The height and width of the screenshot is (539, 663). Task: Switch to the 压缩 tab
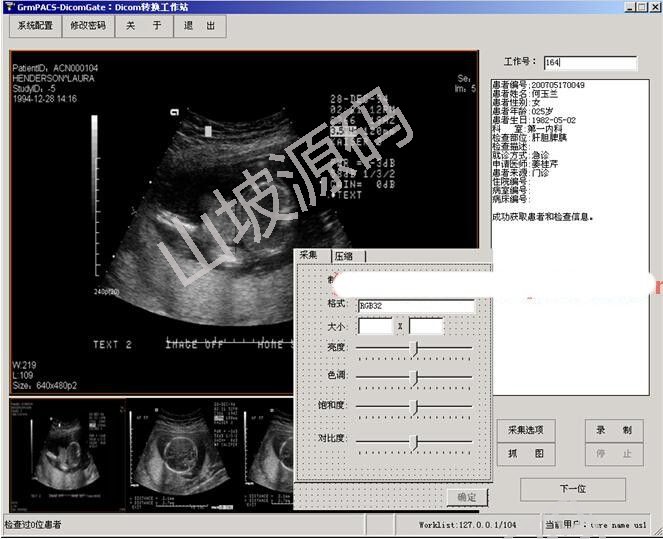point(343,256)
